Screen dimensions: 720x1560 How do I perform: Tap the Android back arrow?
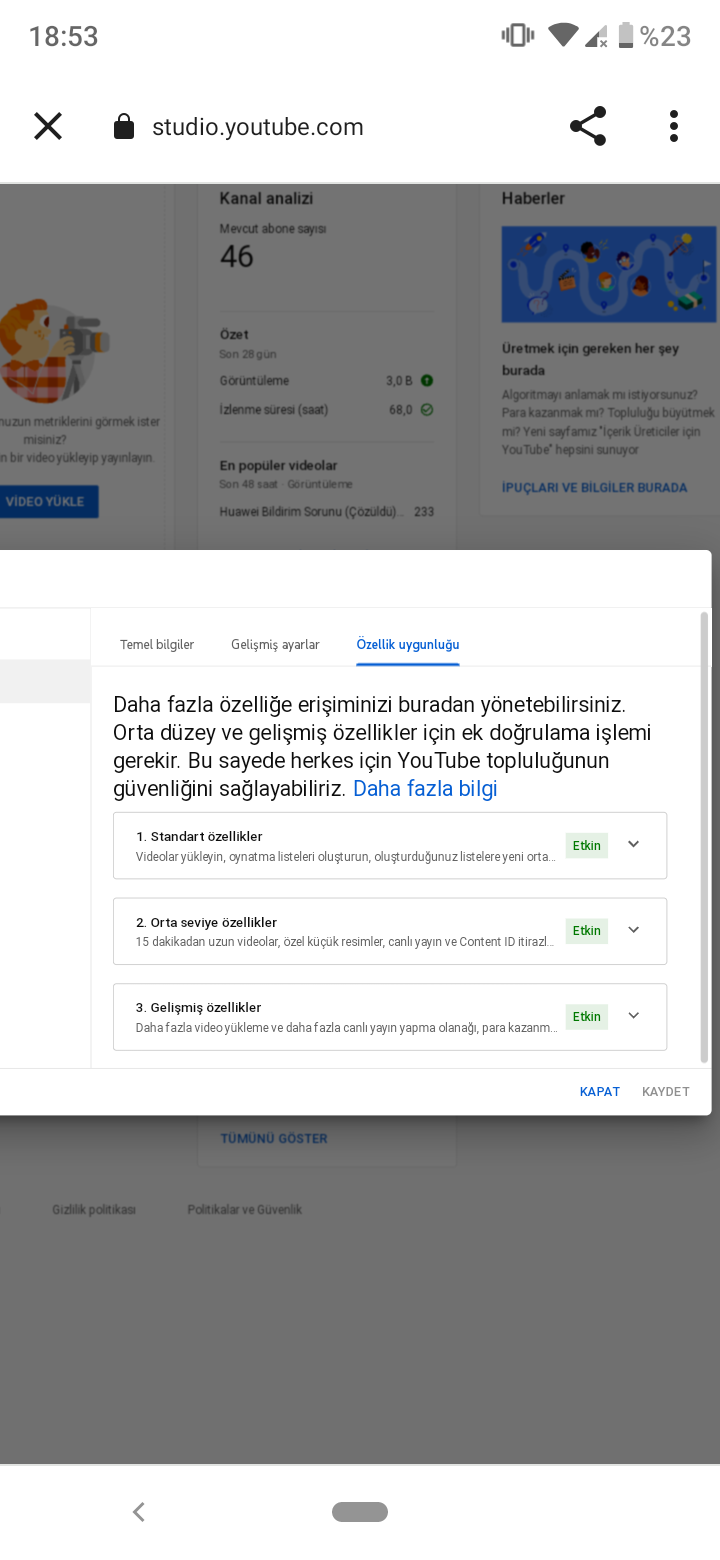coord(139,1512)
